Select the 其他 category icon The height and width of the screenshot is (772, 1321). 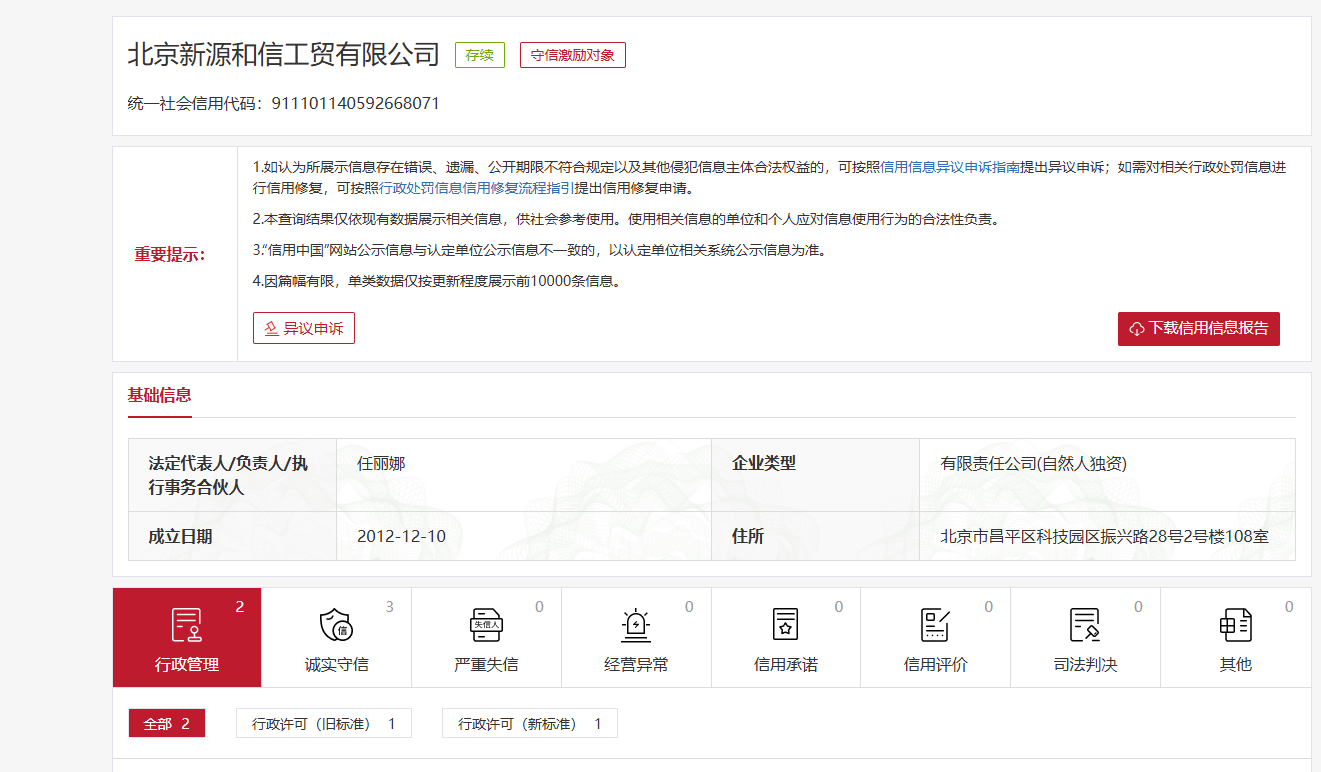click(x=1235, y=625)
